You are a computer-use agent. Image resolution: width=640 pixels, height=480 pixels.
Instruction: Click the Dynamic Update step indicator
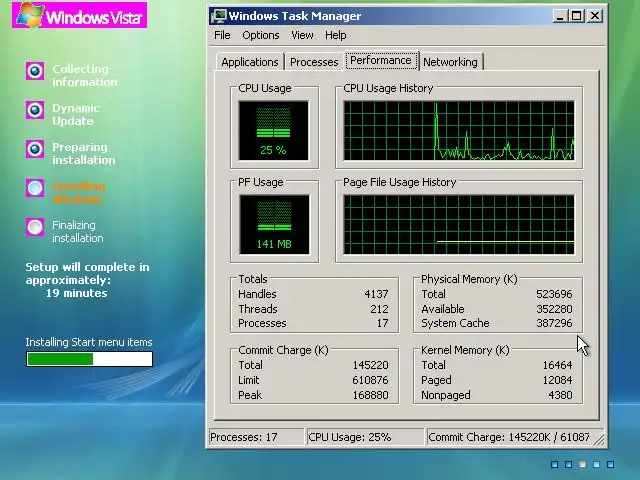point(35,110)
